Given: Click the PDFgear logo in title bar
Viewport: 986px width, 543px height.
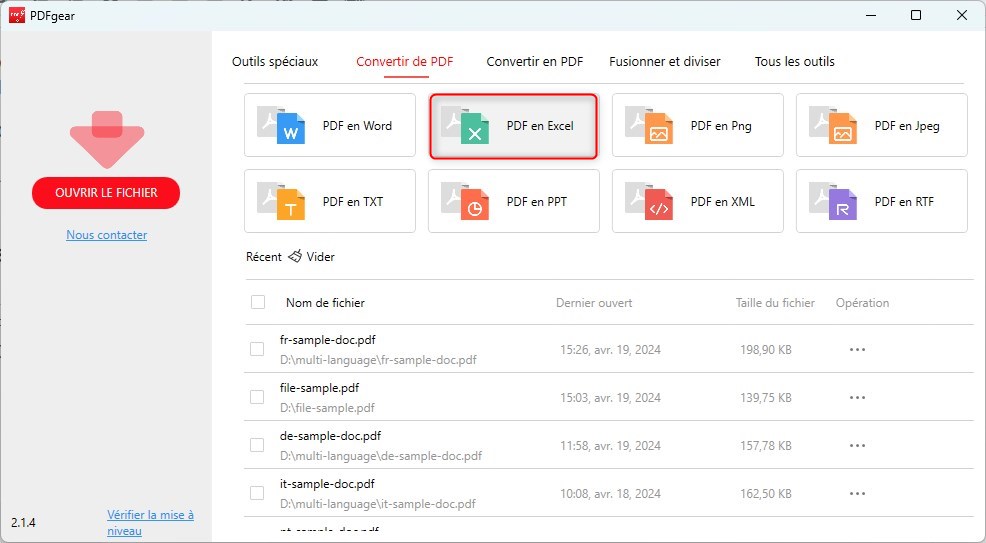Looking at the screenshot, I should pos(16,15).
